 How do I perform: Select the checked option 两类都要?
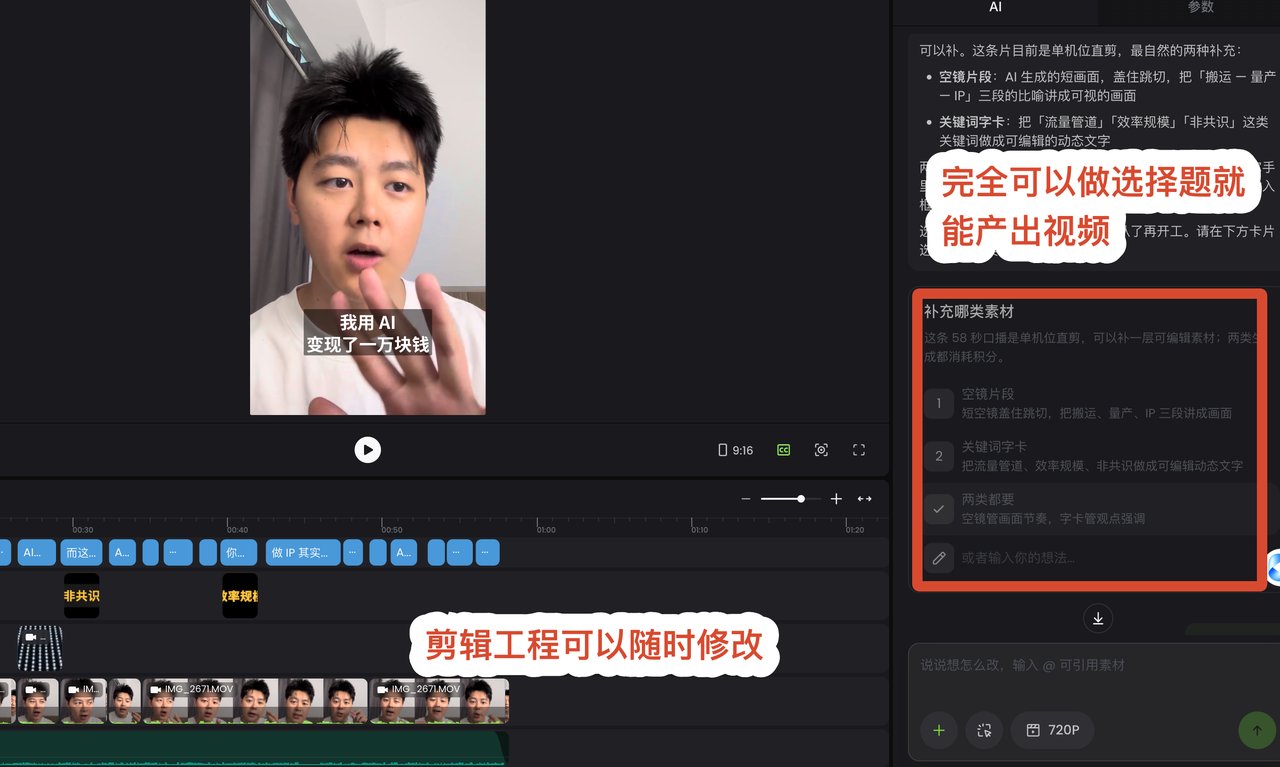pyautogui.click(x=1088, y=509)
